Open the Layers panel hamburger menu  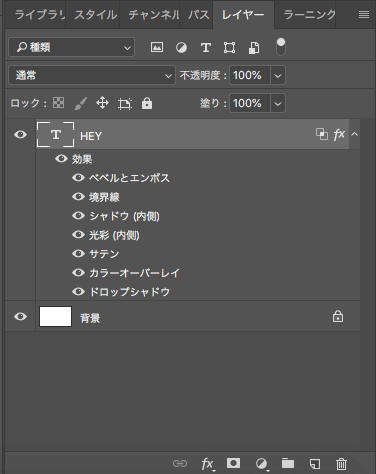[364, 15]
